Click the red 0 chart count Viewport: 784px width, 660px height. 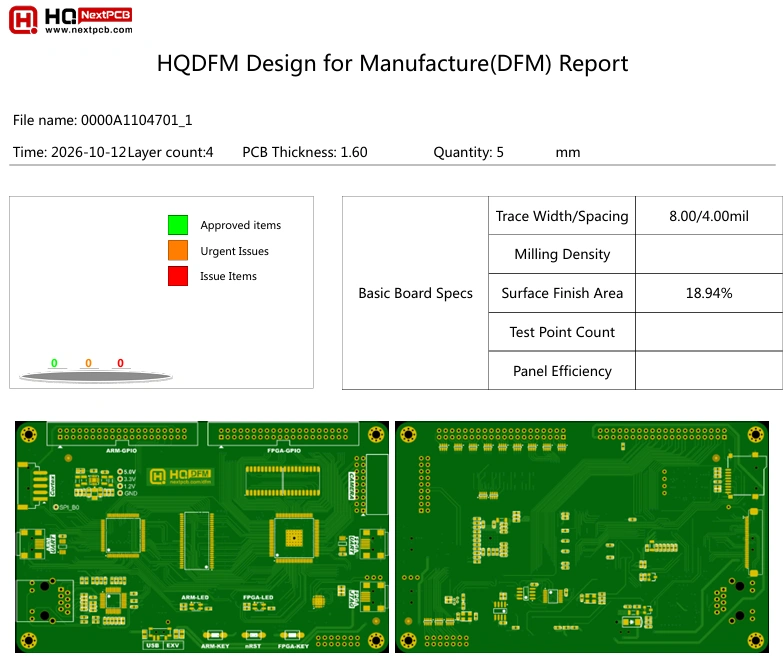pyautogui.click(x=120, y=363)
